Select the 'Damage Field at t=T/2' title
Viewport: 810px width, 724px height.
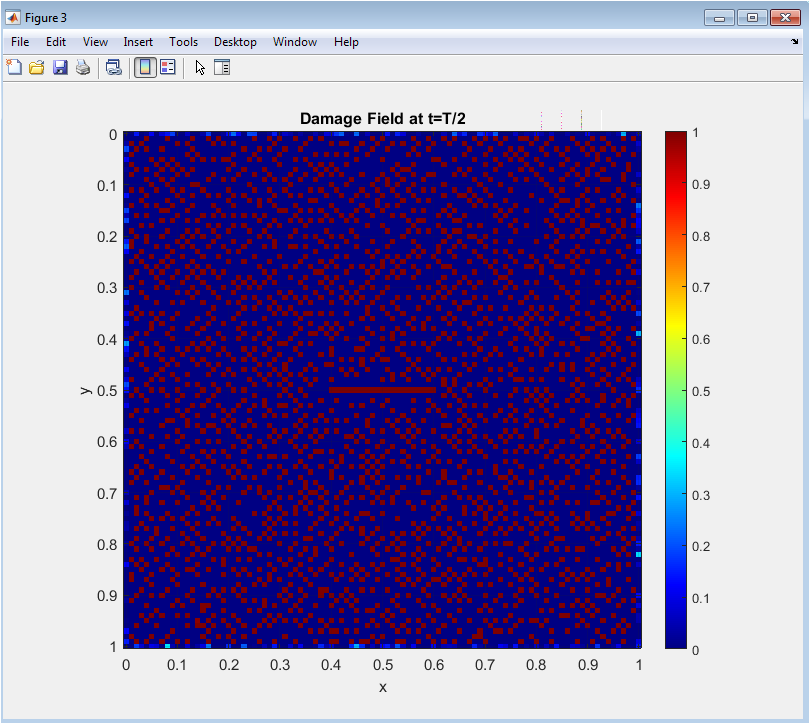click(382, 119)
